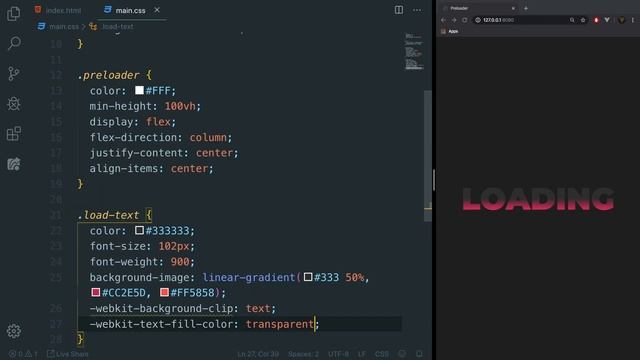Click the editor vertical scrollbar

428,156
